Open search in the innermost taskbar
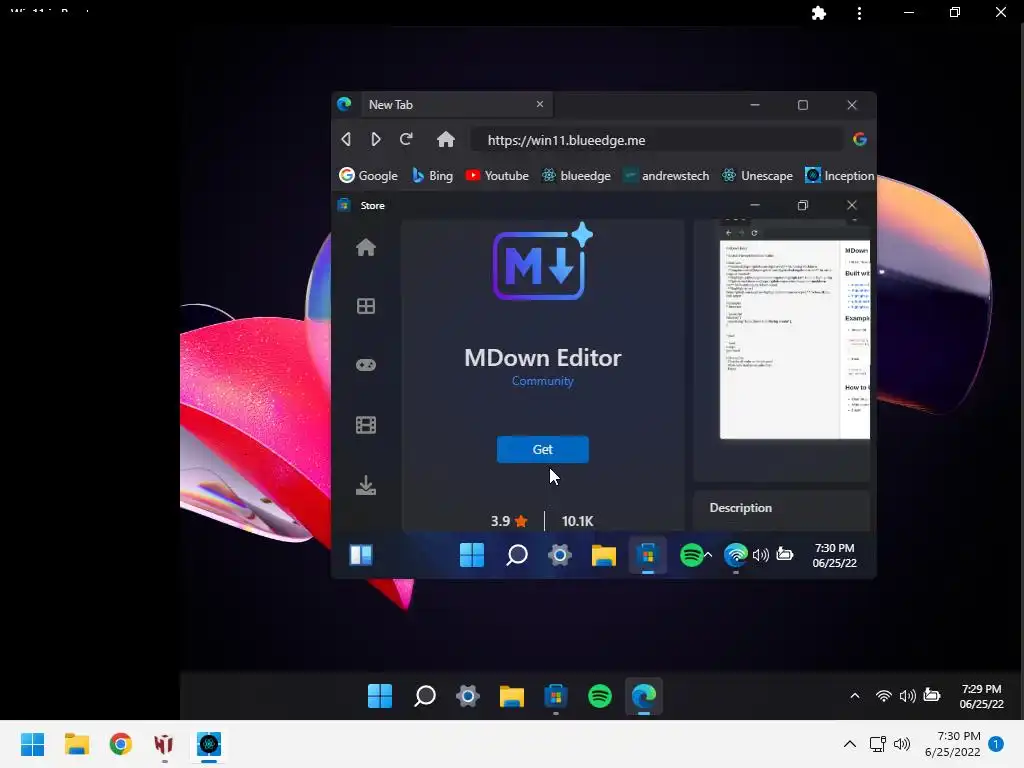 (517, 555)
